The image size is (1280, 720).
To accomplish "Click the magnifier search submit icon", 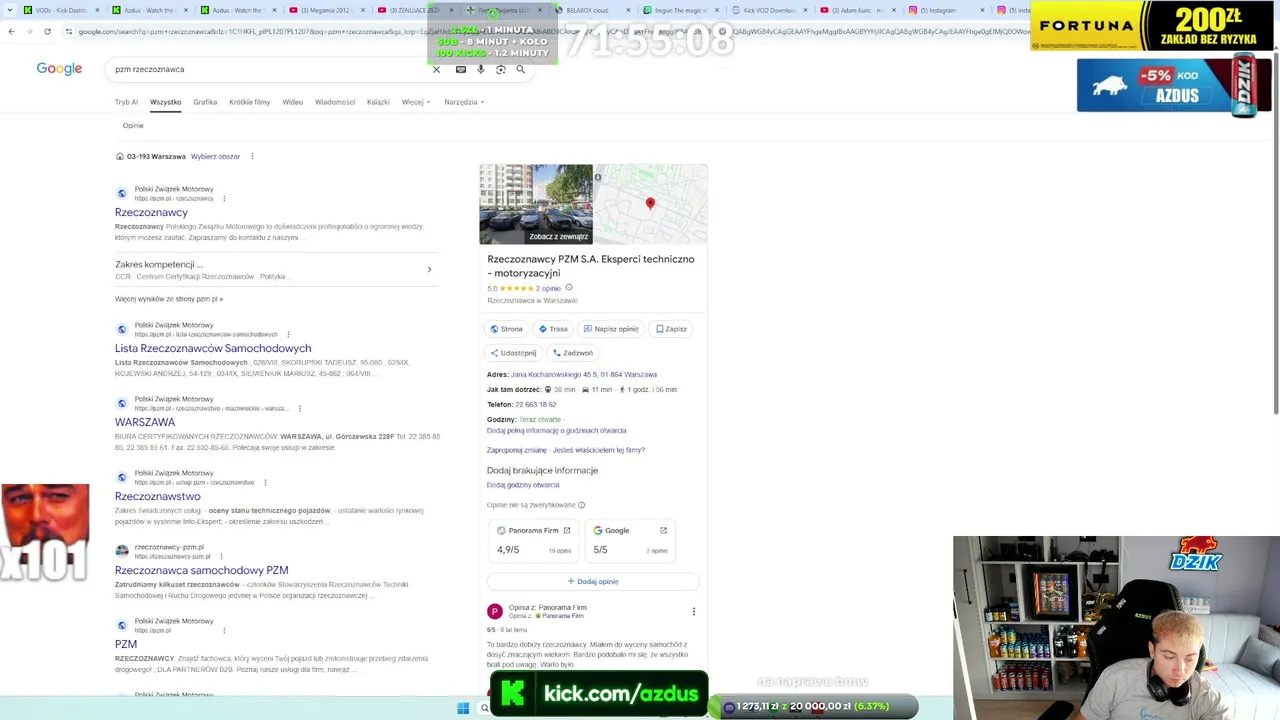I will [x=520, y=69].
